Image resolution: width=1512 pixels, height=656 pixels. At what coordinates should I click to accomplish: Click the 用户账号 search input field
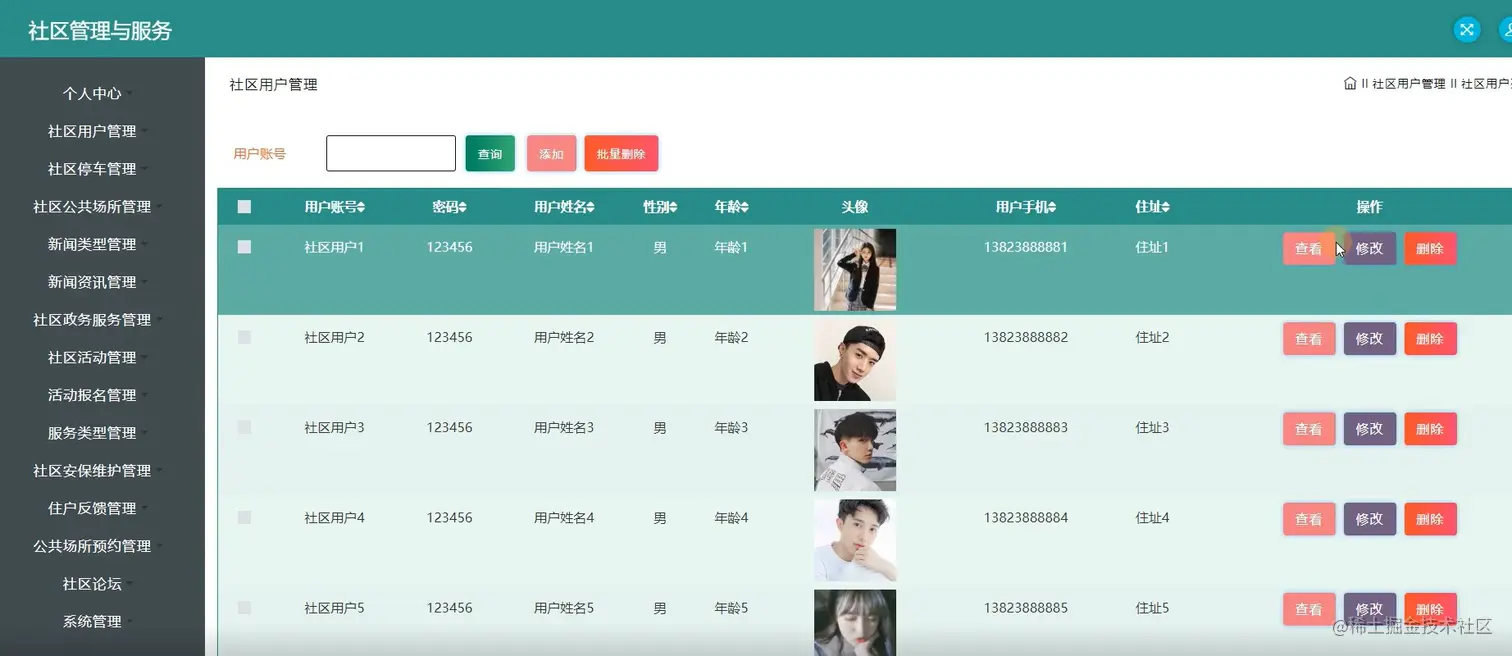[390, 152]
